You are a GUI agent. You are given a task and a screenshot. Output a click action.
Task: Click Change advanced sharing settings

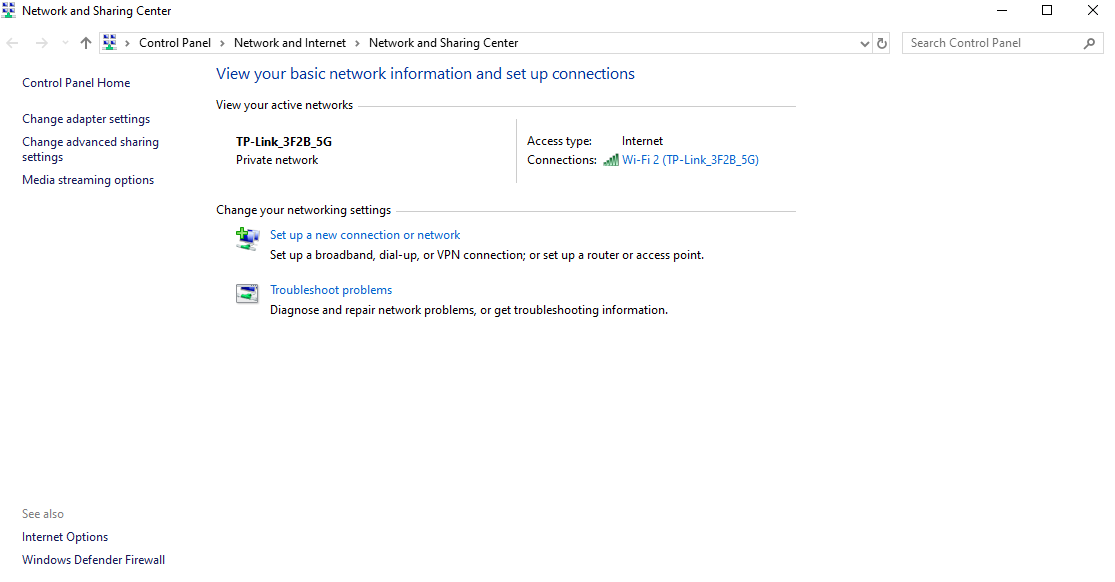90,149
